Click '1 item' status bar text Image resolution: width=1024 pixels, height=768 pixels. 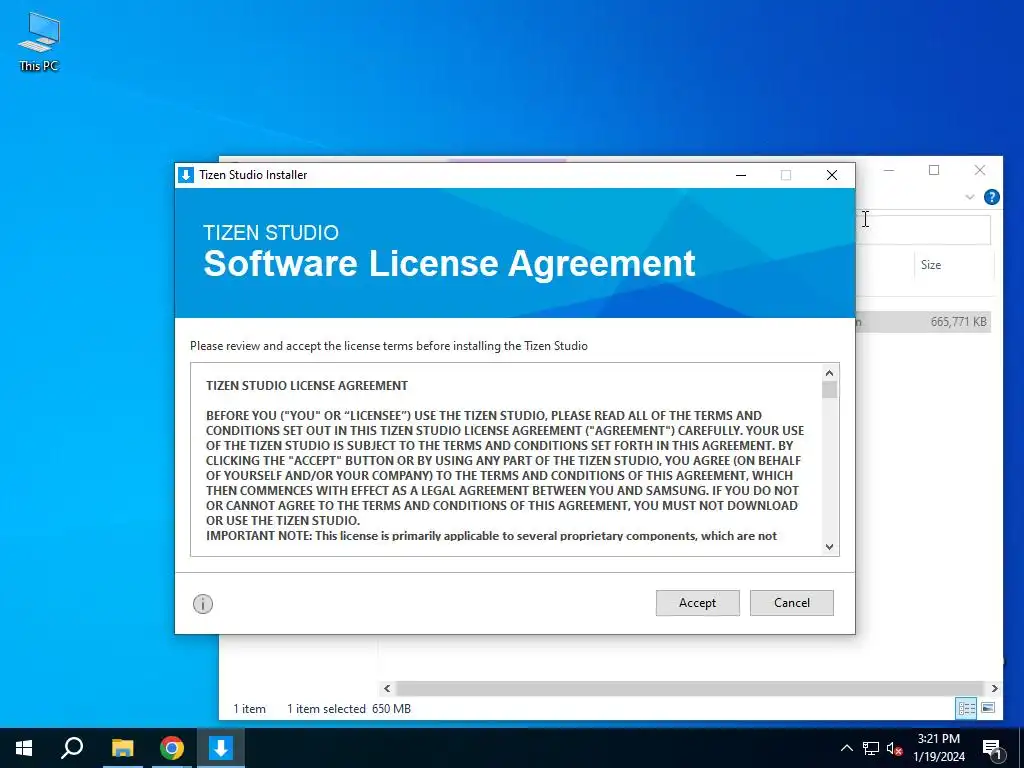[249, 709]
